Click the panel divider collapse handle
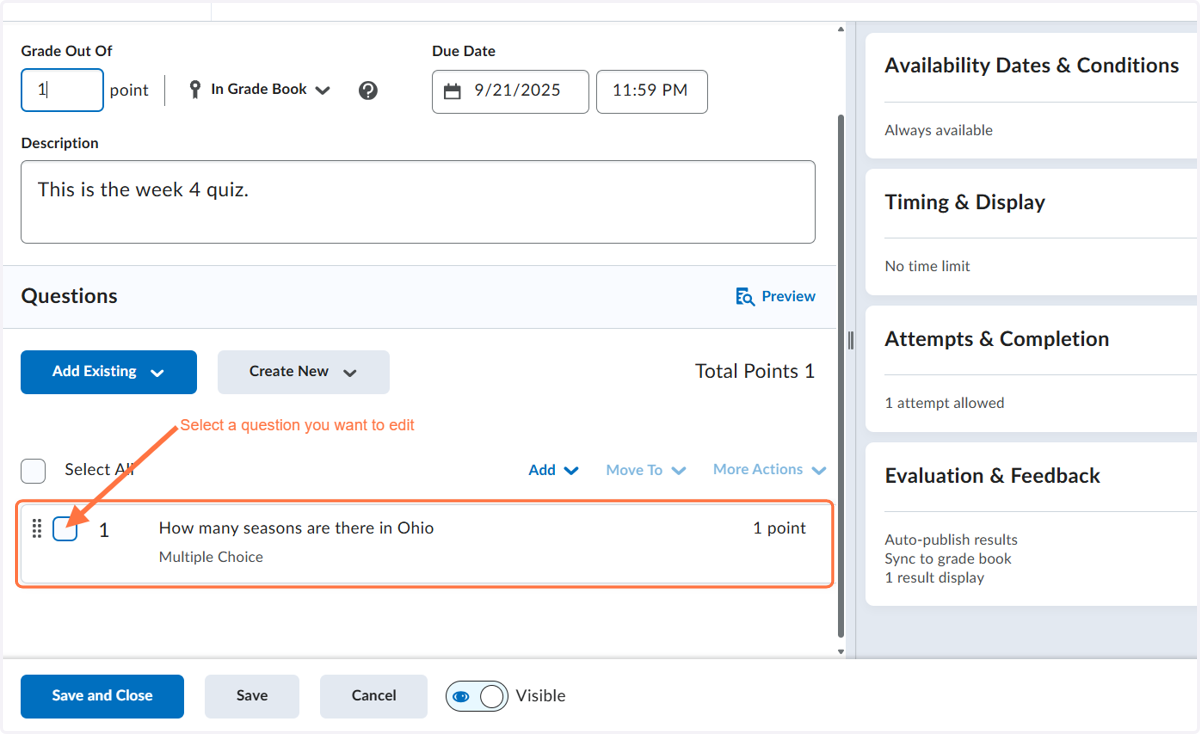Screen dimensions: 1200x734 (x=851, y=340)
